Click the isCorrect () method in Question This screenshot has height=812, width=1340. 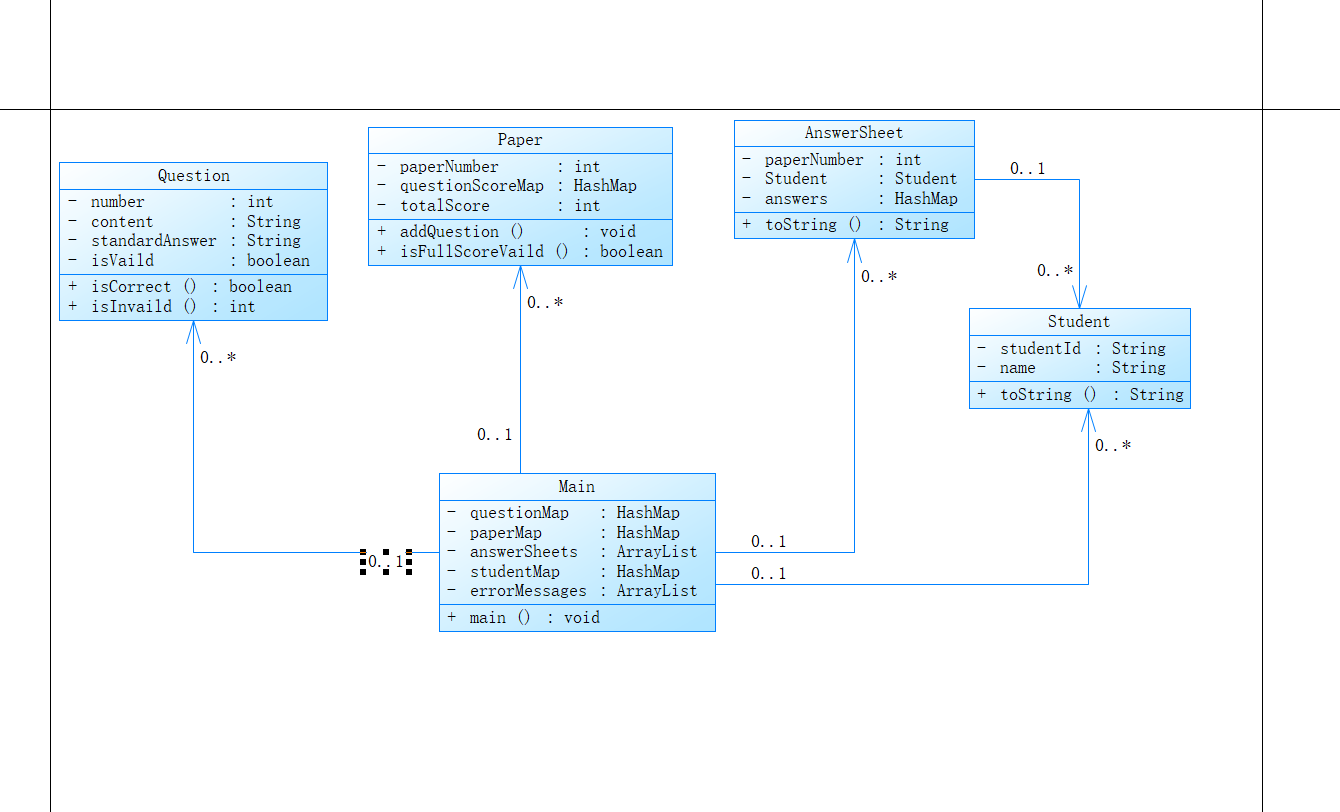[194, 287]
